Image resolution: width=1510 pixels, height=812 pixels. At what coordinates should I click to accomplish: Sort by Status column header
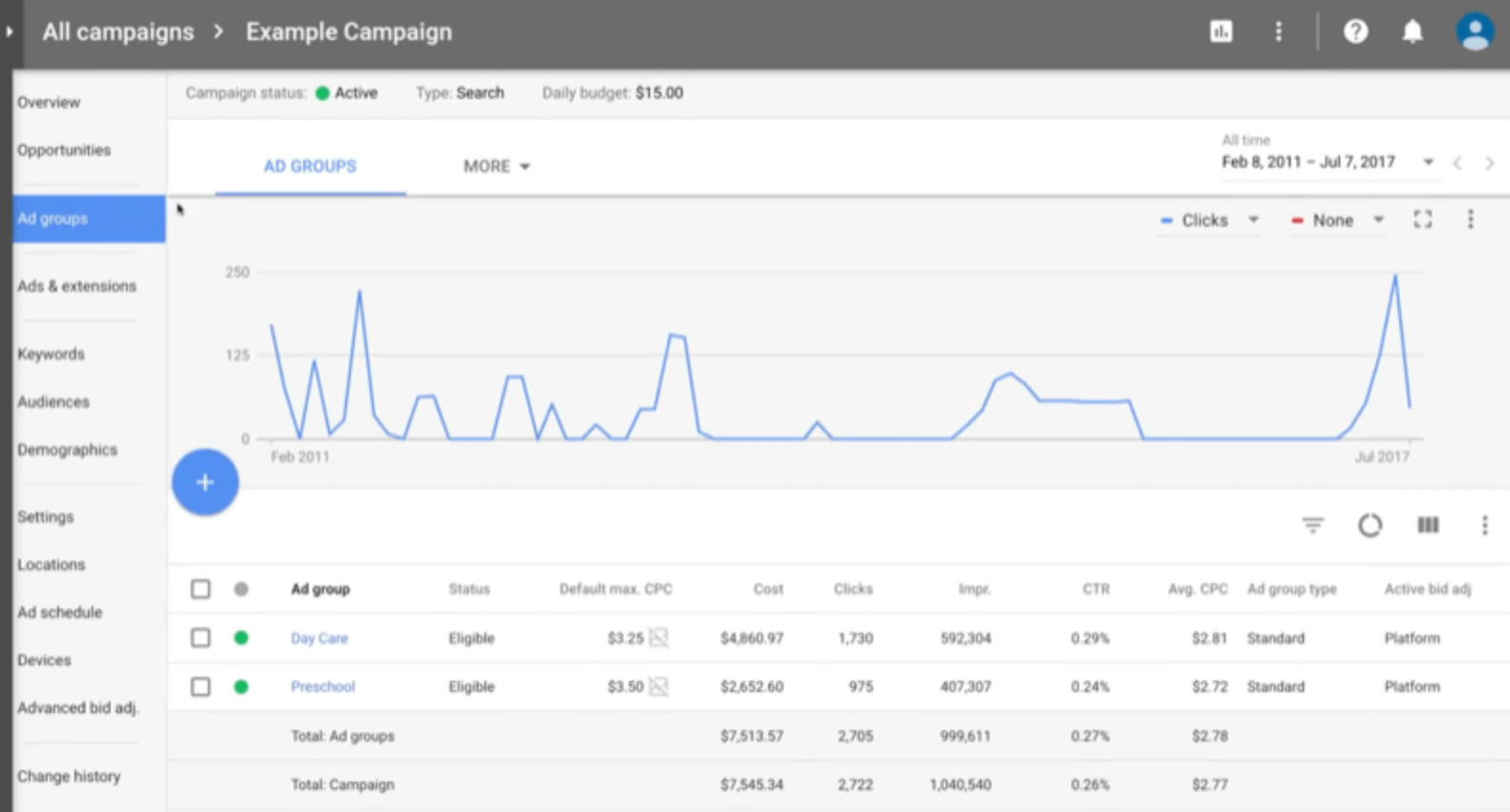(469, 589)
